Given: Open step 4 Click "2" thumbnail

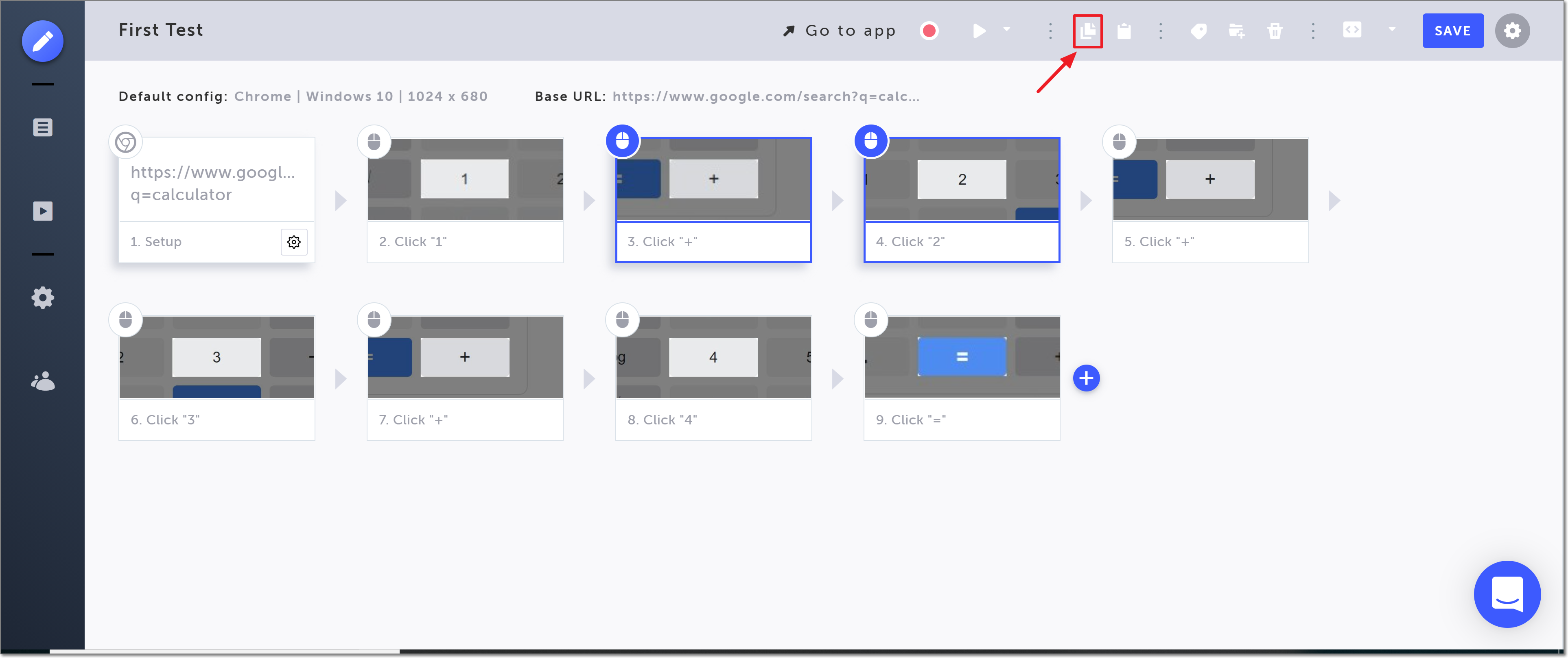Looking at the screenshot, I should (962, 179).
